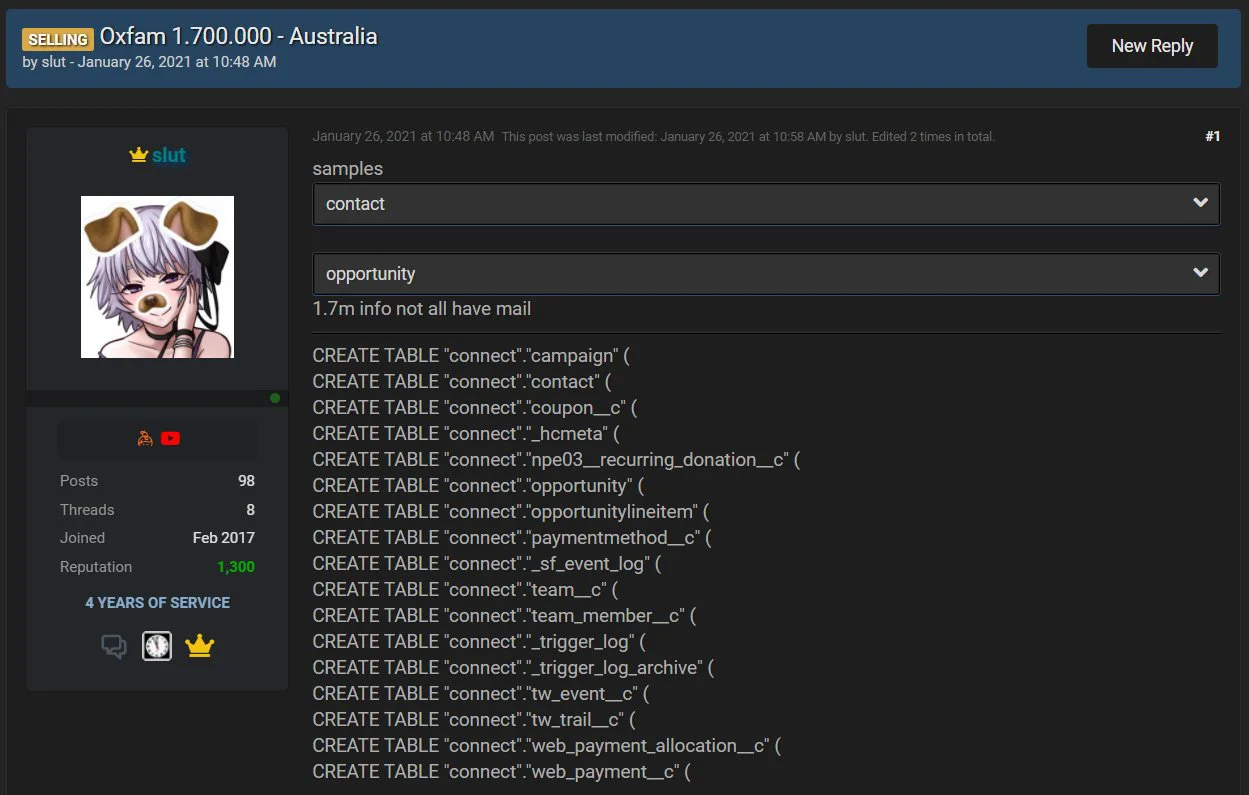Screen dimensions: 1249x795
Task: Click the _sf_event_log table line
Action: click(x=487, y=563)
